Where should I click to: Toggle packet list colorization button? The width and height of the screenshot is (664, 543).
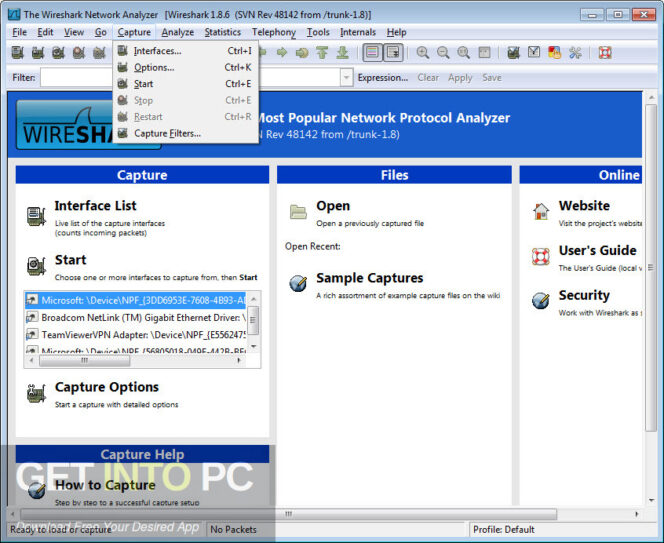(x=372, y=53)
